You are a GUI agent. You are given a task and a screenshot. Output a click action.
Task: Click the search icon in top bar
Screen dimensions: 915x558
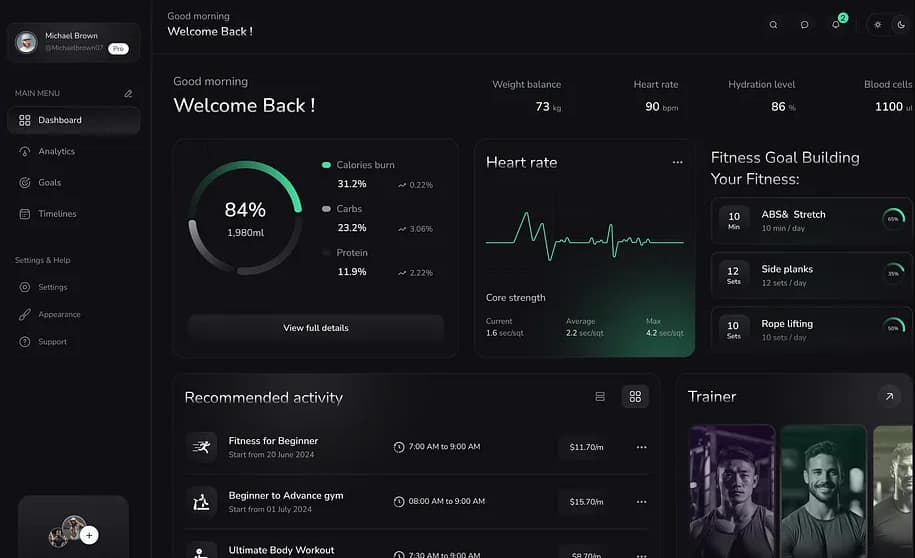pos(773,25)
